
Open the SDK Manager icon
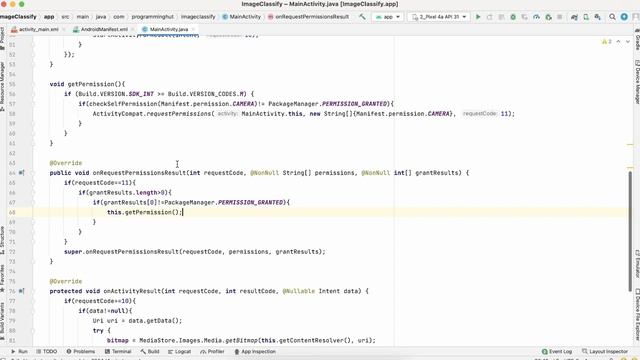(x=598, y=17)
